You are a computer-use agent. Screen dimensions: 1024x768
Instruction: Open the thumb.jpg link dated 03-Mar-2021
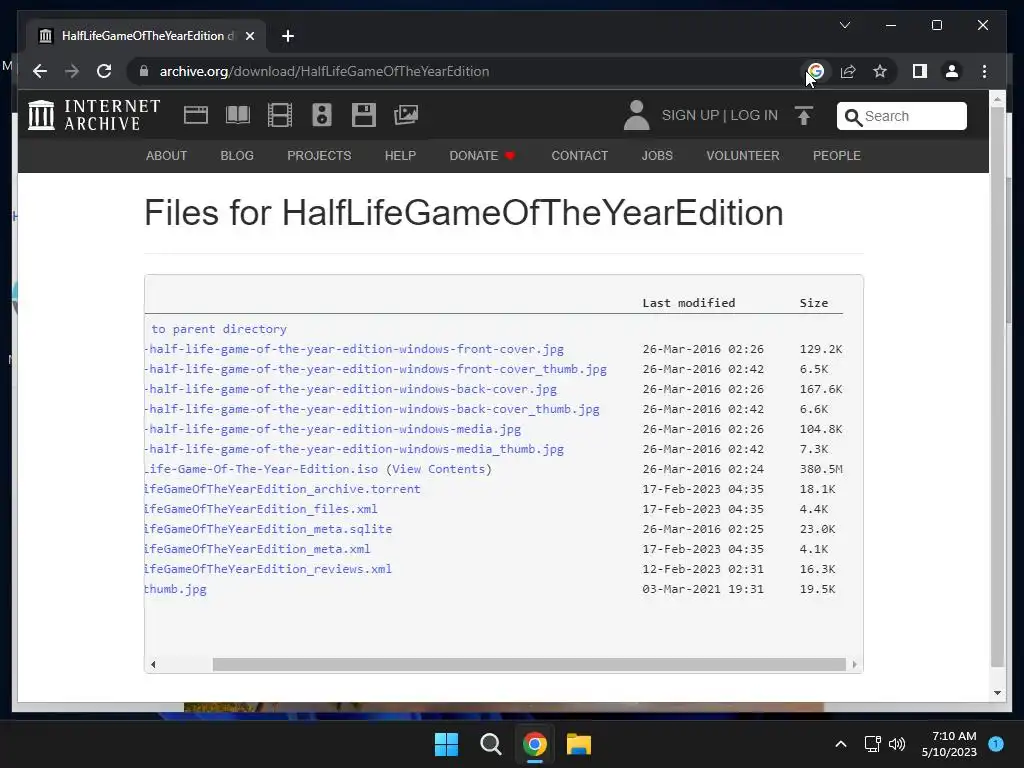click(x=176, y=589)
